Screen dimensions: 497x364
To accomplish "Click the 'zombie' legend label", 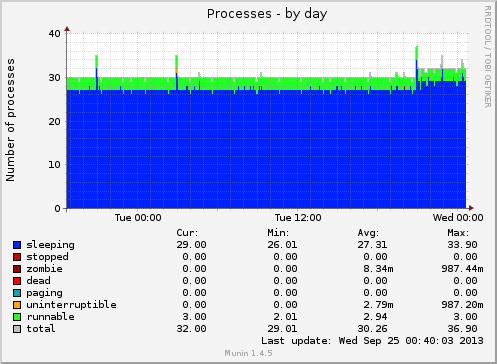I will [x=45, y=269].
